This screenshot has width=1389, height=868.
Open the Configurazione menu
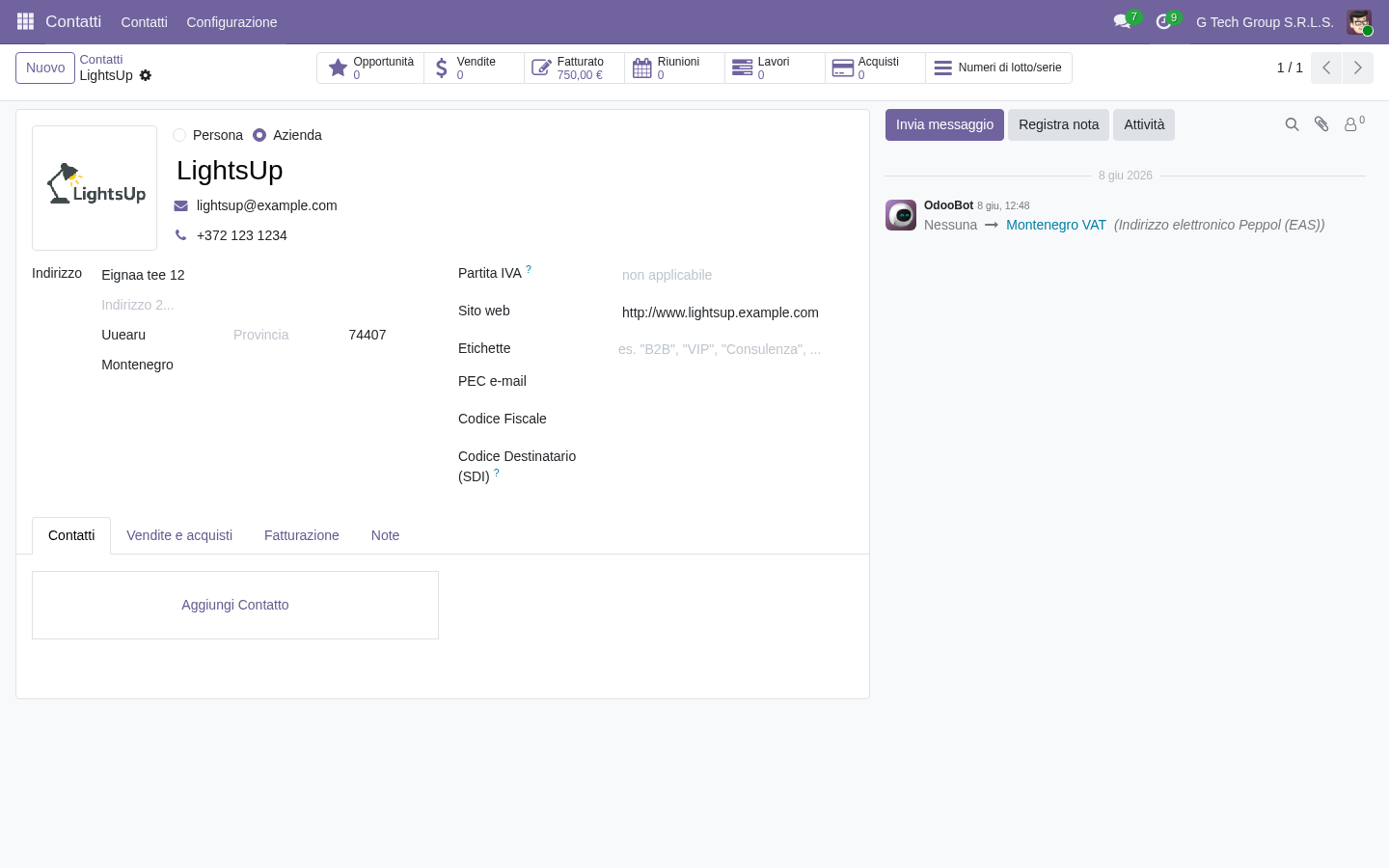tap(231, 22)
